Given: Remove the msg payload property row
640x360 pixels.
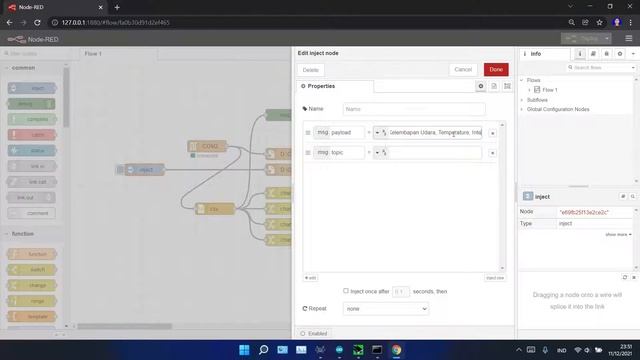Looking at the screenshot, I should (492, 133).
